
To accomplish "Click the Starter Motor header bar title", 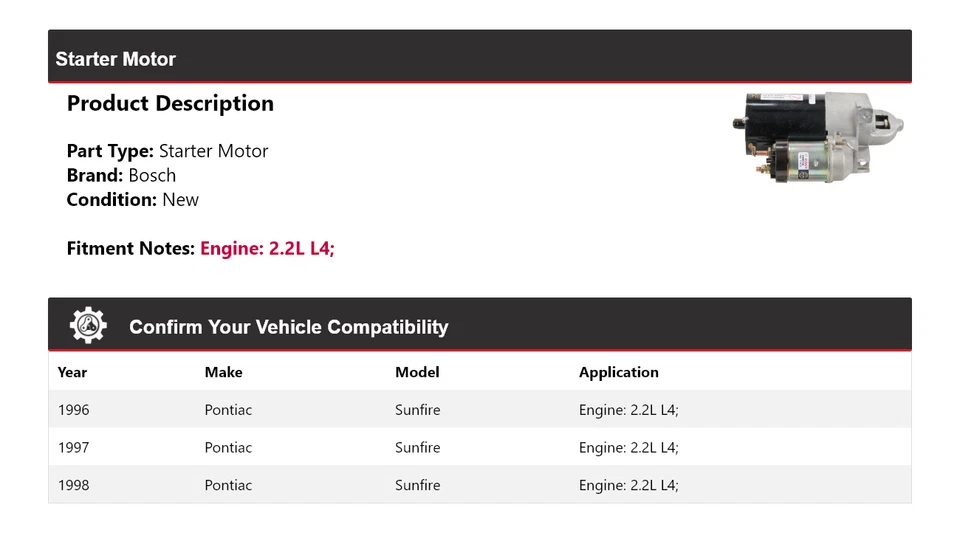I will [115, 59].
